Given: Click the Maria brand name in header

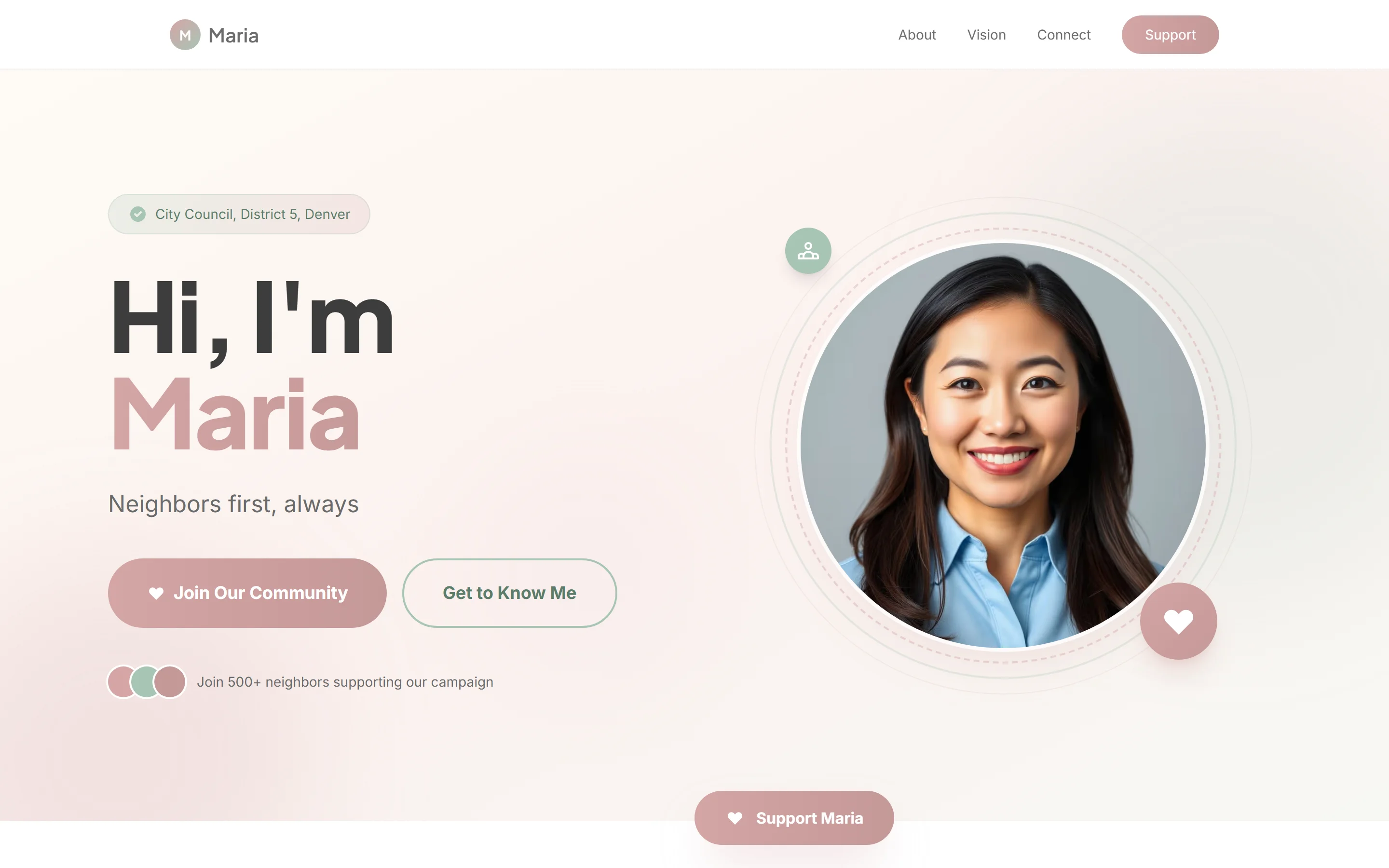Looking at the screenshot, I should 233,36.
